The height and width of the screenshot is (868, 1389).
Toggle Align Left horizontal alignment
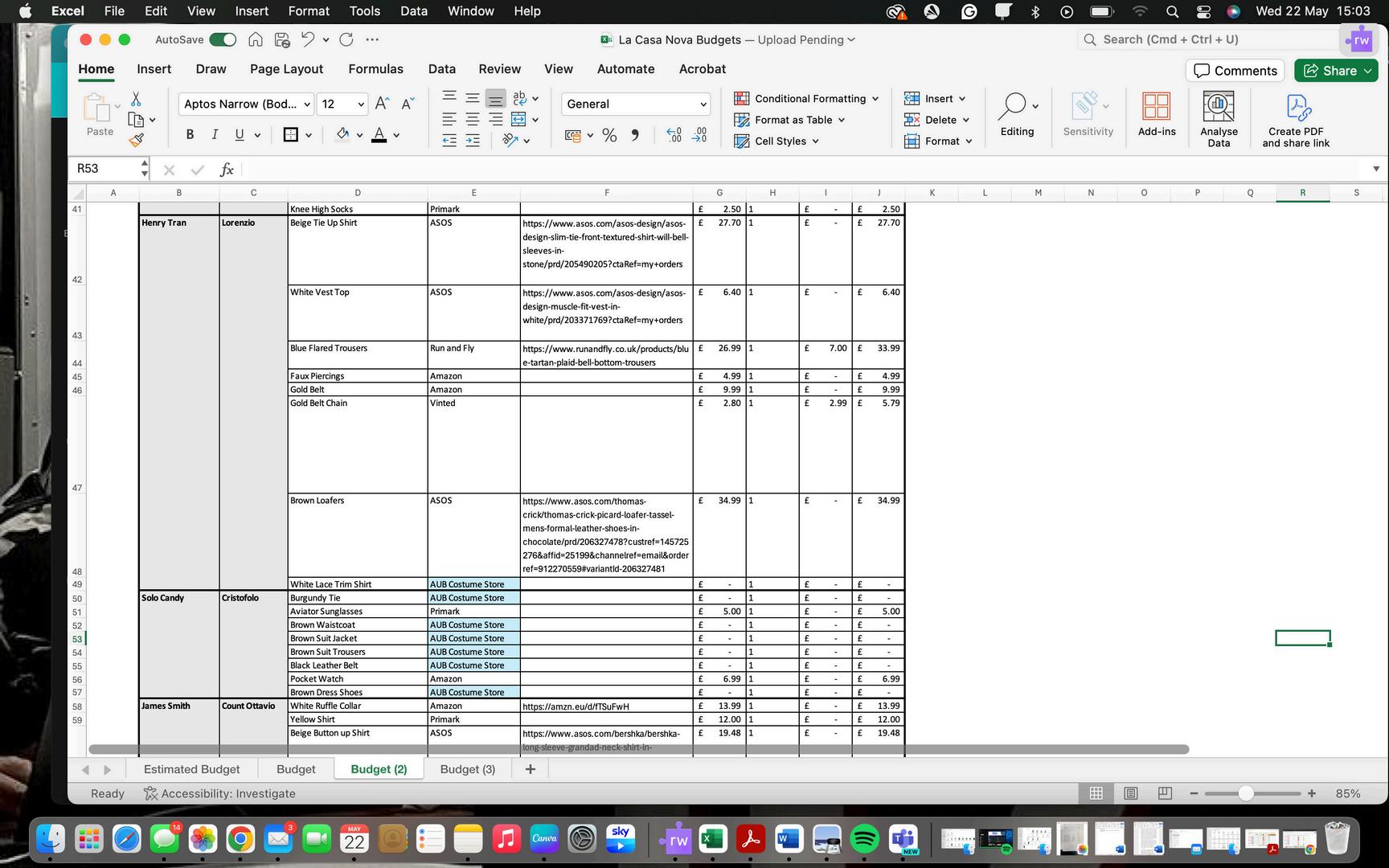coord(449,119)
